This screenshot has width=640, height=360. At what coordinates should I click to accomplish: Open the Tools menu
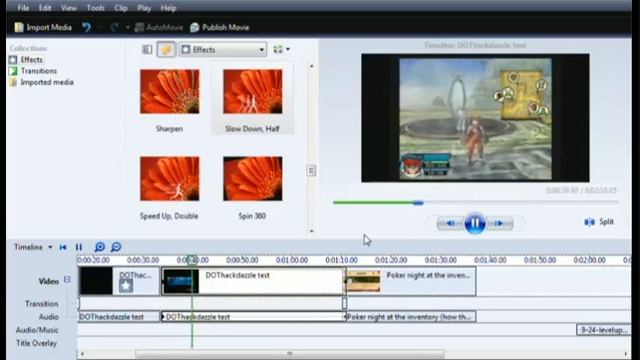tap(95, 8)
